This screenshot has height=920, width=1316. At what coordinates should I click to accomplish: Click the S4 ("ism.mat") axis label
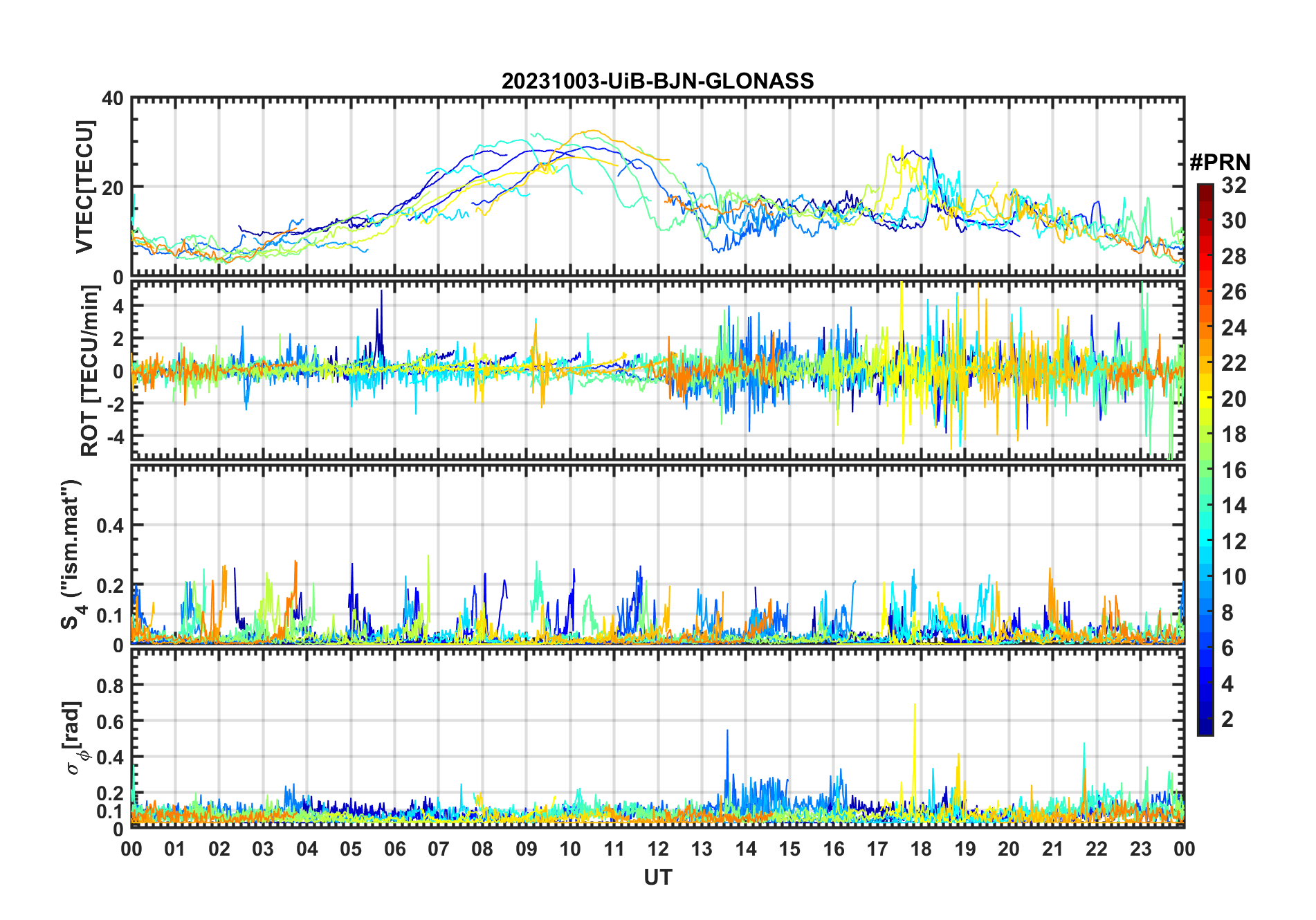coord(71,554)
